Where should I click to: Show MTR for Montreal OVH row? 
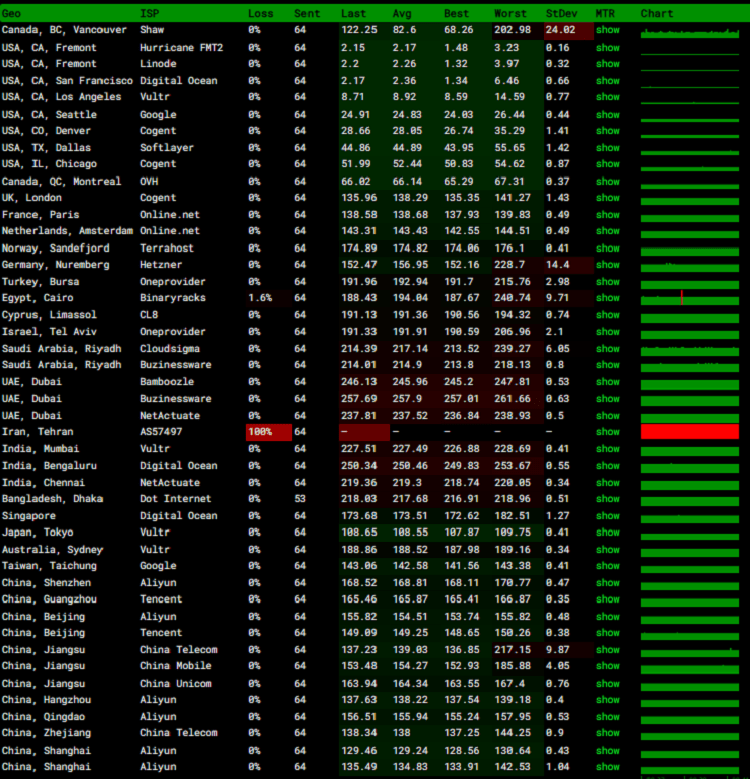tap(607, 182)
